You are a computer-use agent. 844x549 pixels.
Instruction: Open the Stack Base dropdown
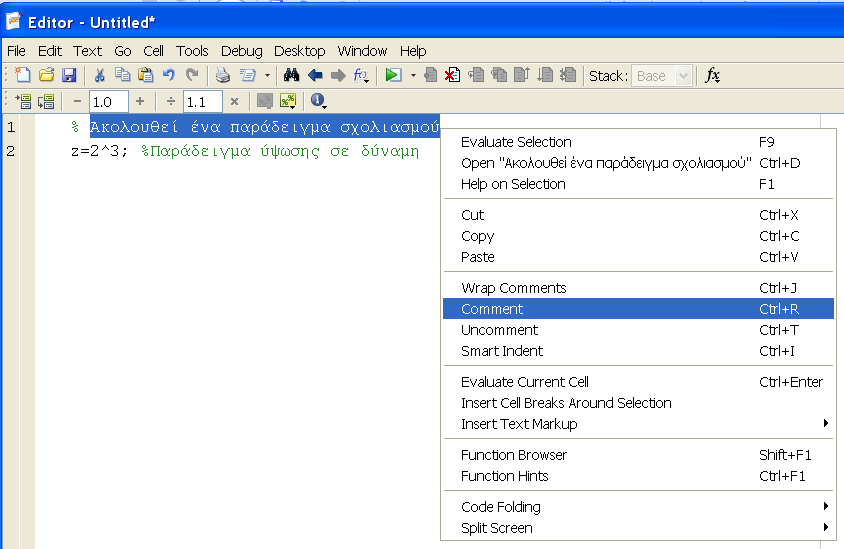click(662, 76)
